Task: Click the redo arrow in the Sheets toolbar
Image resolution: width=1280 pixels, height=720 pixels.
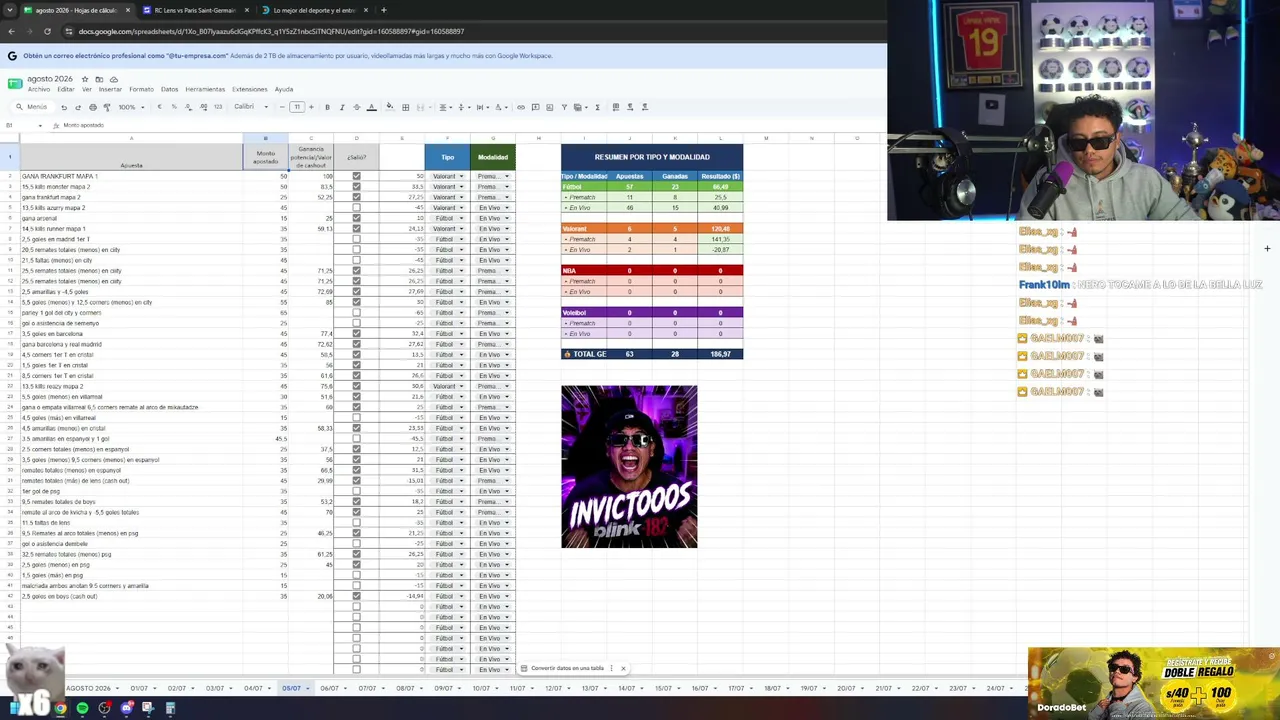Action: pos(78,107)
